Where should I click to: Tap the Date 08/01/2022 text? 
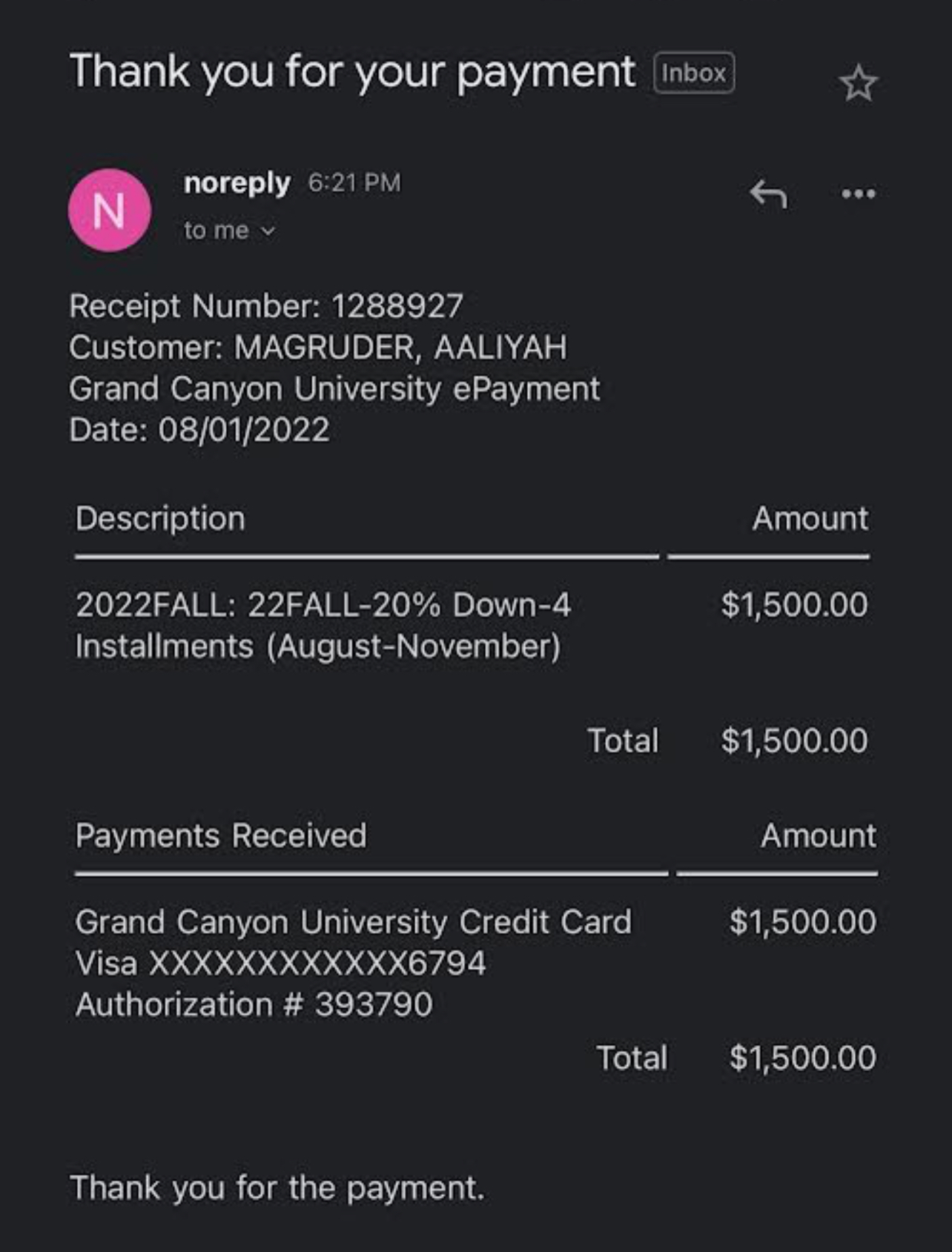(199, 430)
